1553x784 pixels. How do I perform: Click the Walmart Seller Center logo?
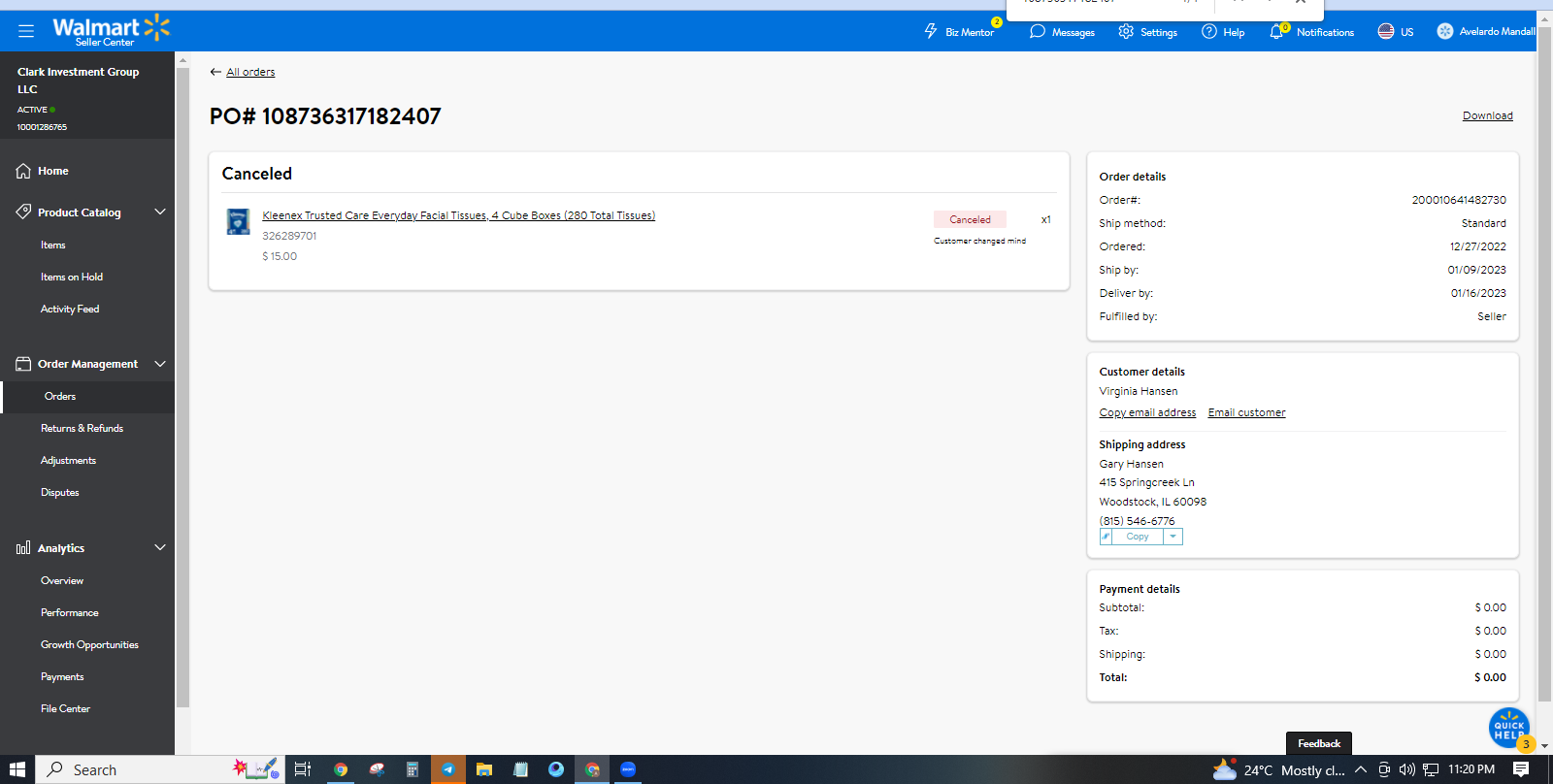(x=111, y=31)
